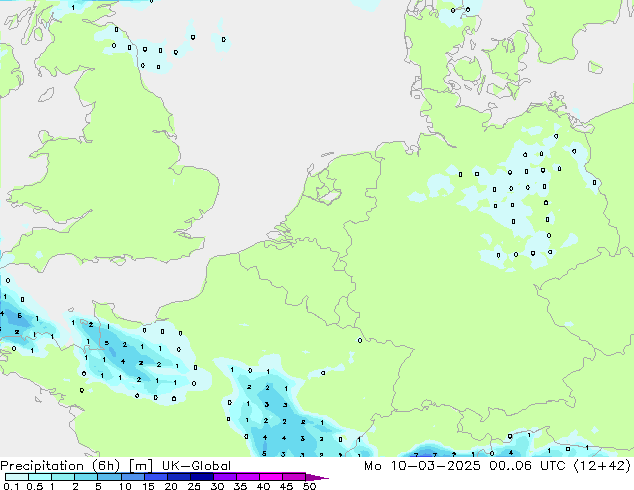Click the 'Precipitation (6h)' title text

[60, 466]
